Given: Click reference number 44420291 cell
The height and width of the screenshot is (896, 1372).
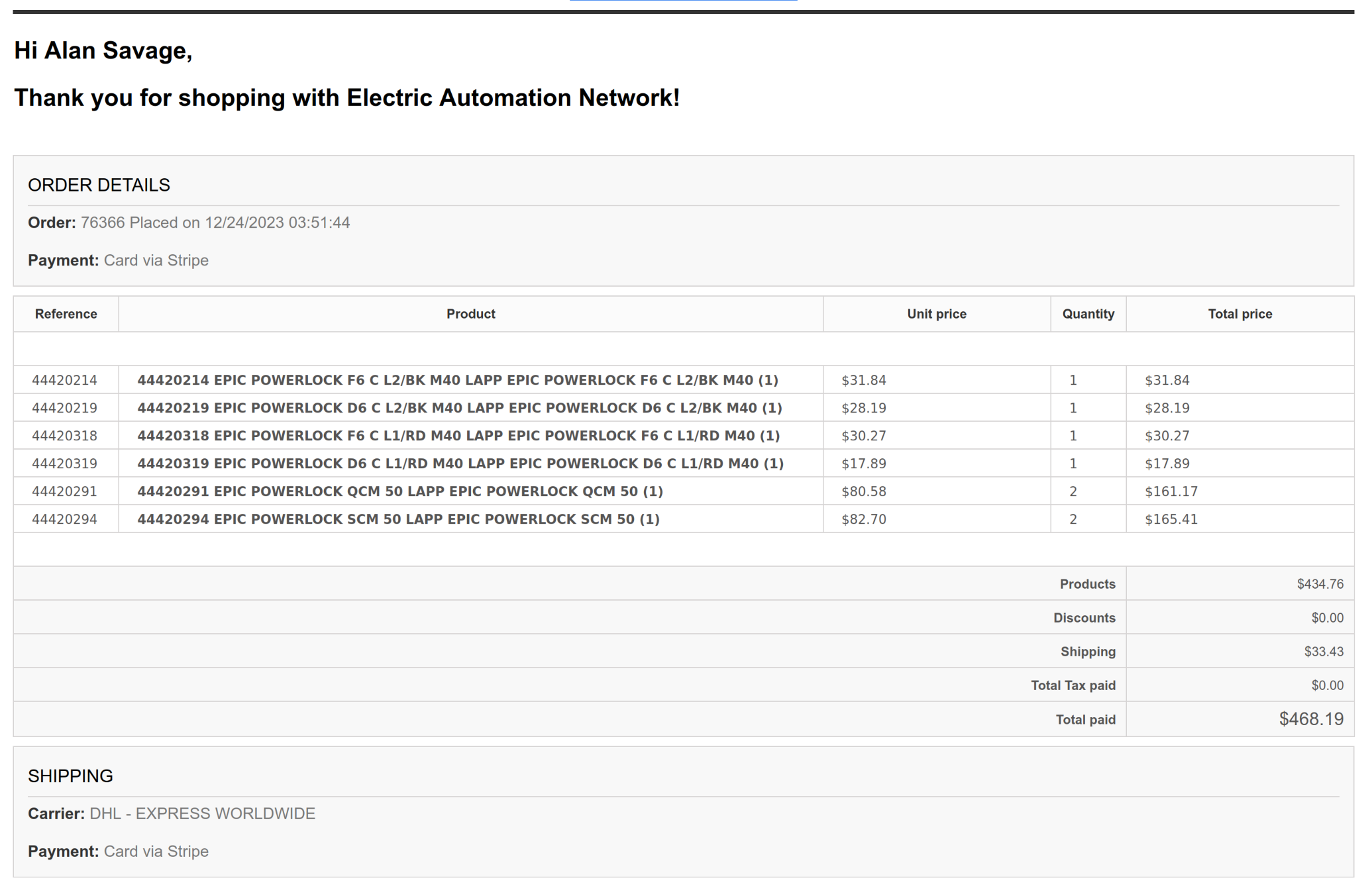Looking at the screenshot, I should (x=64, y=491).
